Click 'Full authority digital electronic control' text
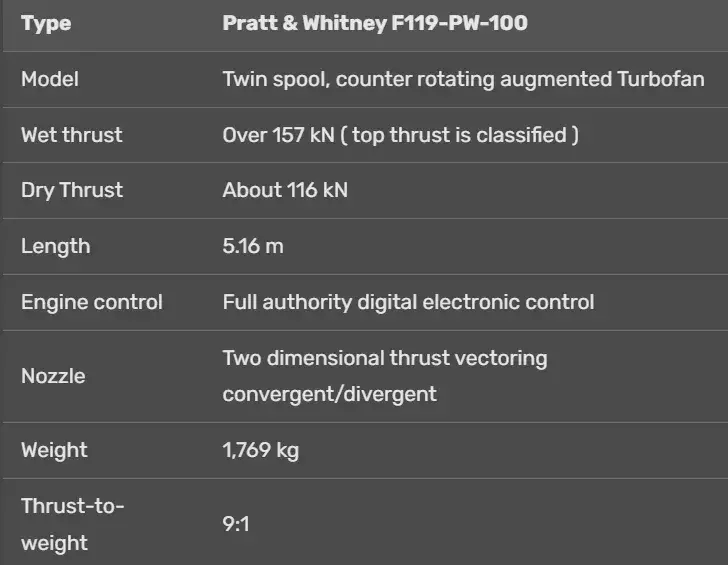The height and width of the screenshot is (565, 728). [408, 302]
